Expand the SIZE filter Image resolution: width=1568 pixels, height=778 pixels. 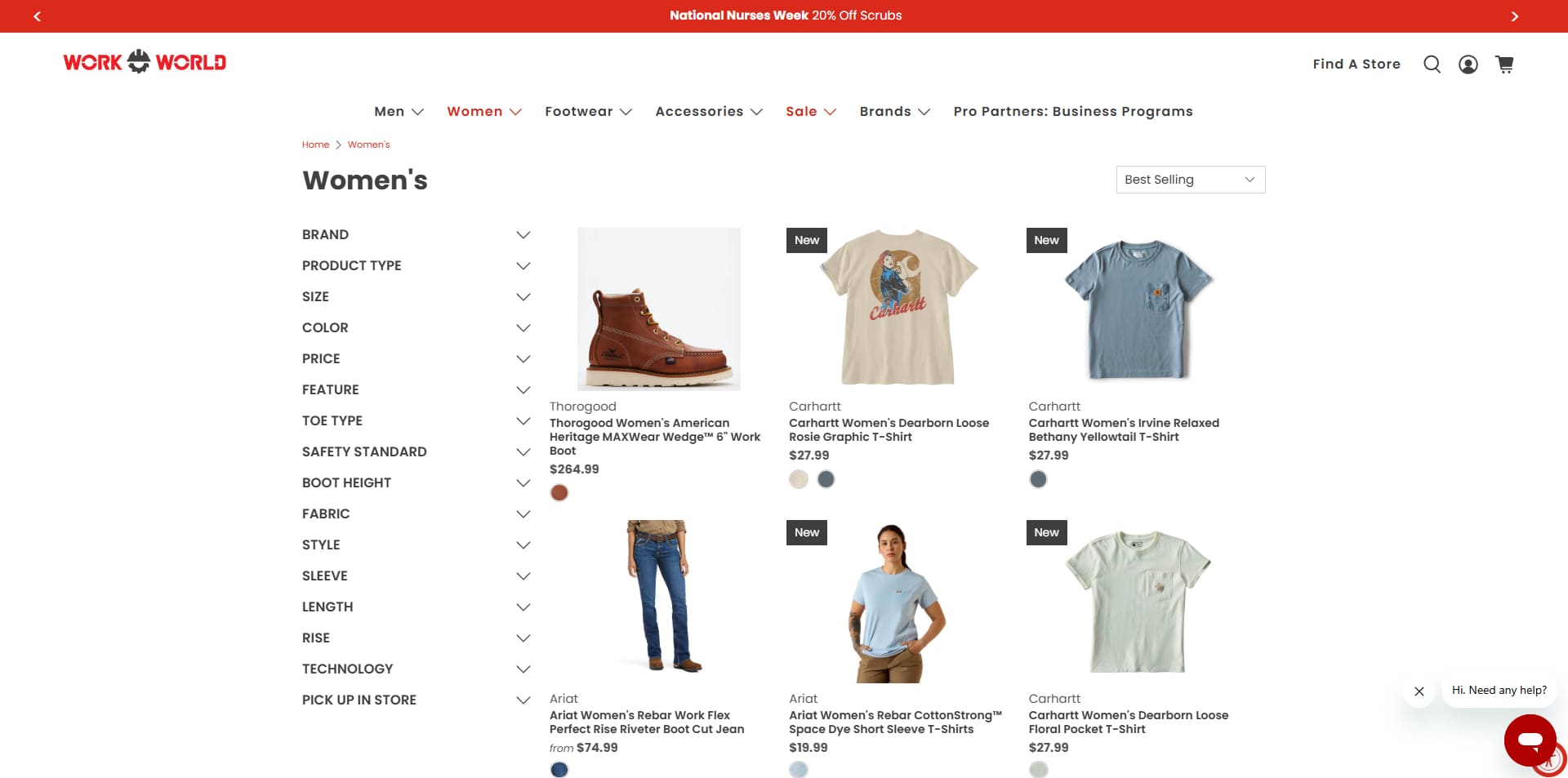click(416, 297)
